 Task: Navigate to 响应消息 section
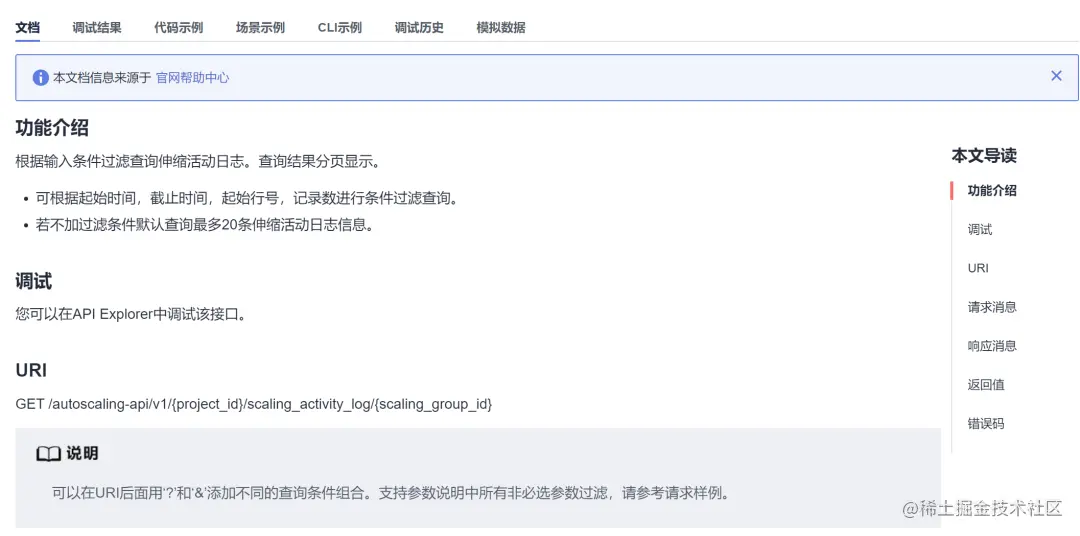(x=992, y=346)
